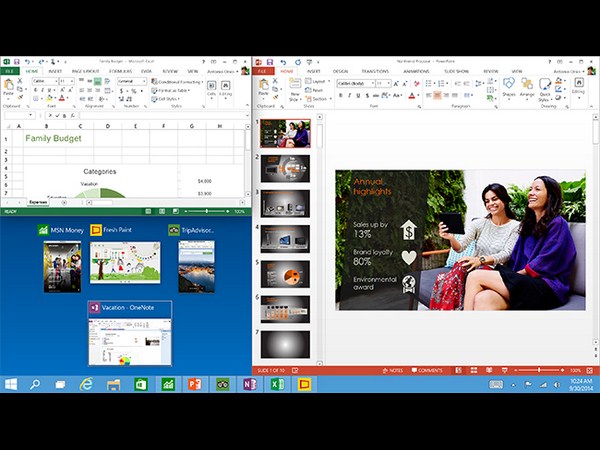Viewport: 600px width, 450px height.
Task: Click the taskbar Search magnifier icon
Action: click(34, 384)
